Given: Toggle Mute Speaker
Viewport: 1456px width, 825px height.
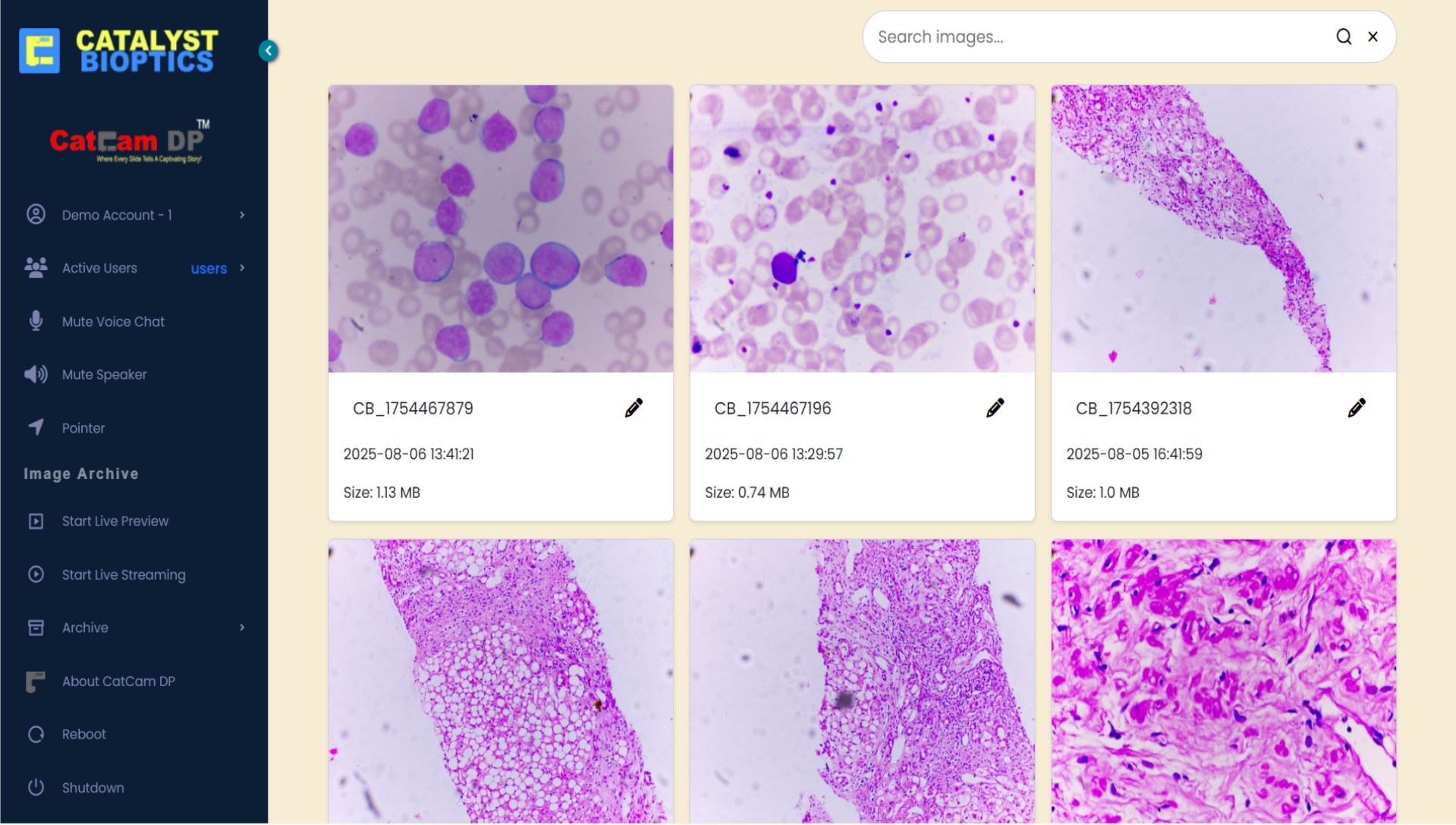Looking at the screenshot, I should (103, 374).
